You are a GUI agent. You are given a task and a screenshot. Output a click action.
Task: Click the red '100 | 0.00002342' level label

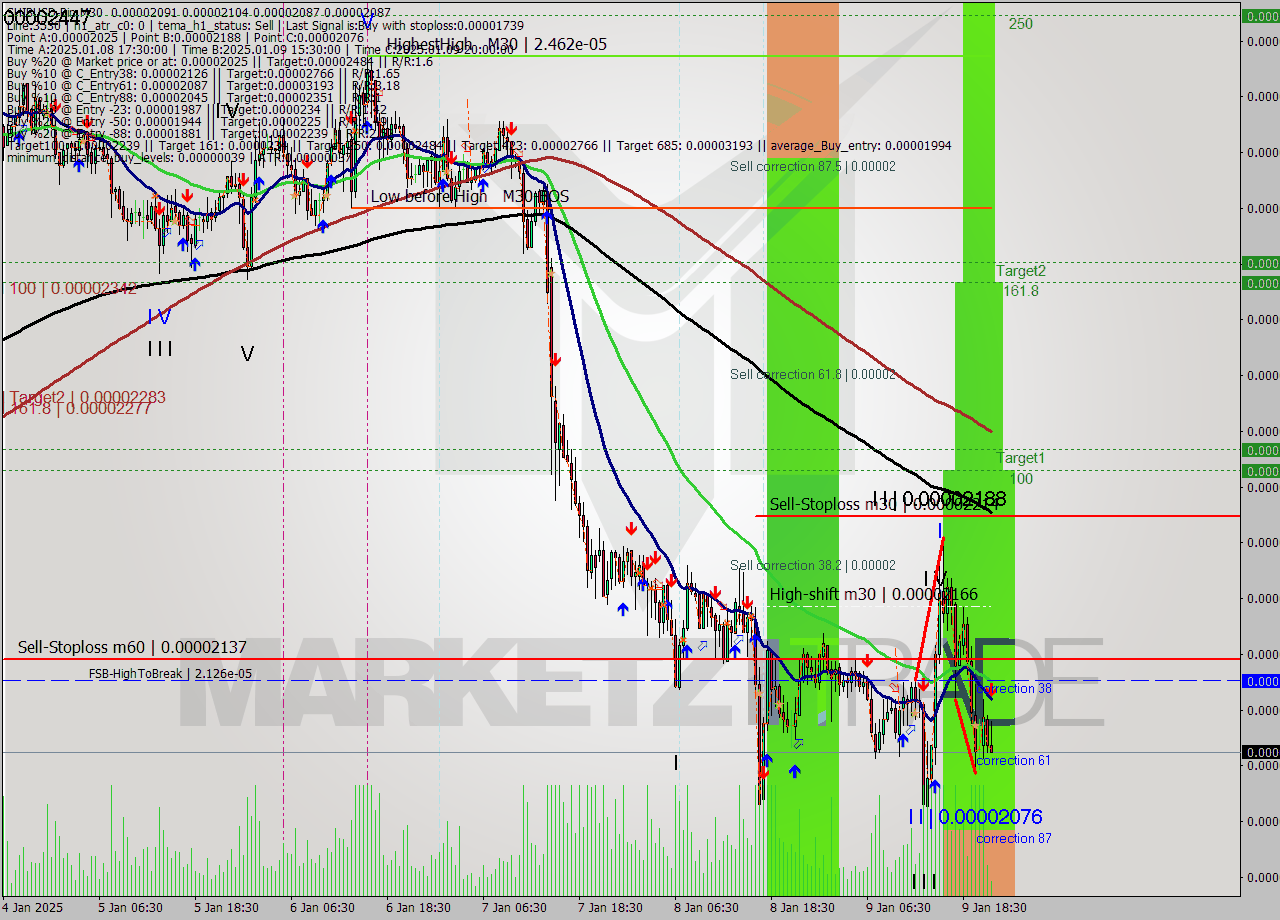pos(73,288)
